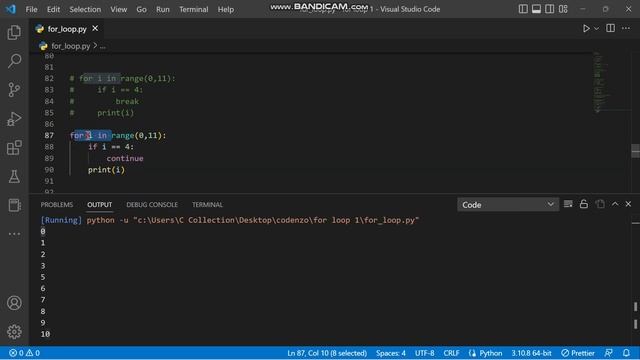
Task: Close the for_loop.py editor tab
Action: pos(95,29)
